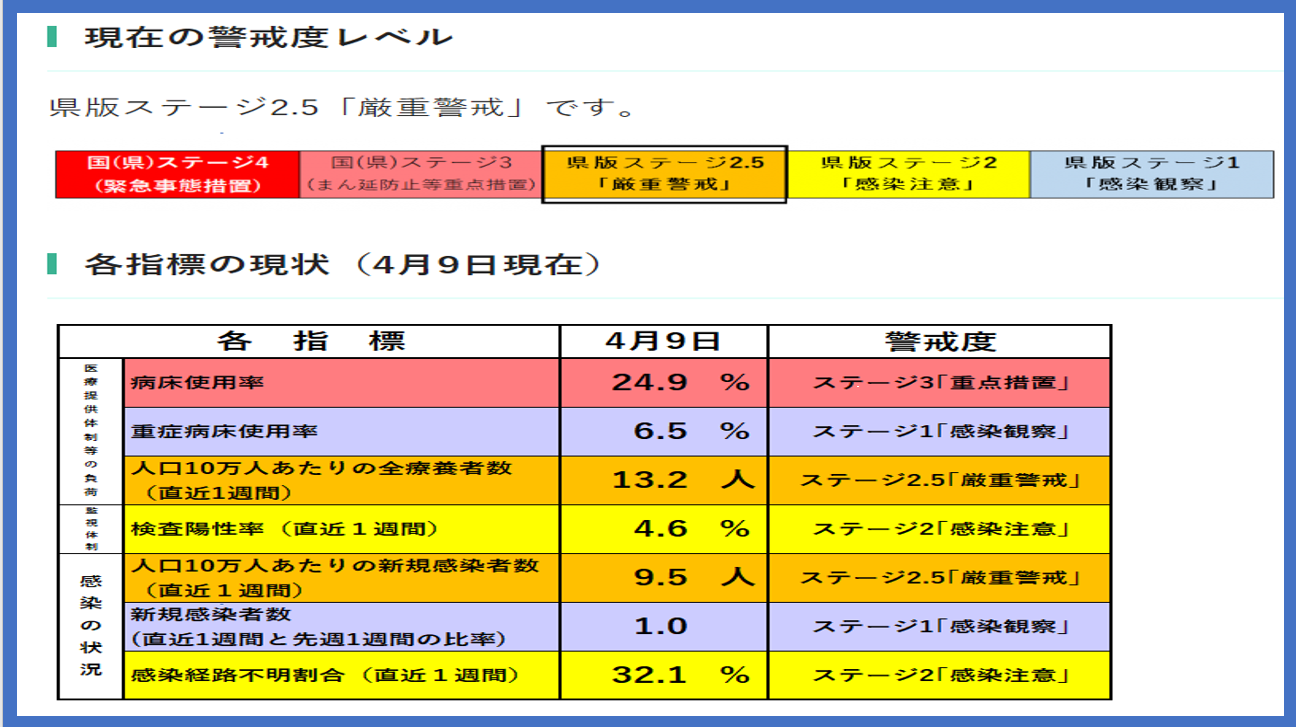This screenshot has height=727, width=1296.
Task: Select the pink 国(県)ステージ3 まん延防止等重点措置 box
Action: coord(420,174)
